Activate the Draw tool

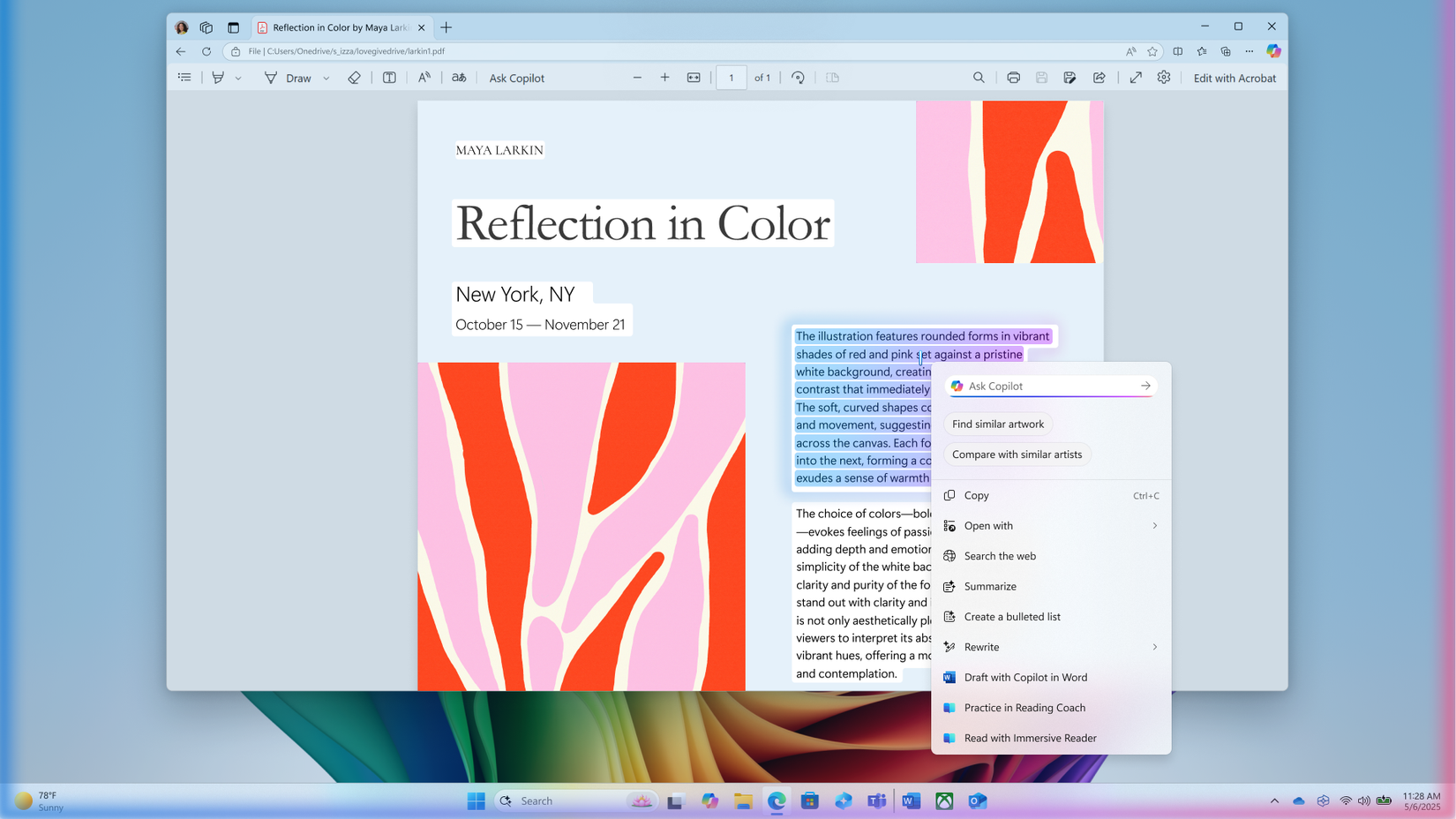click(x=289, y=78)
